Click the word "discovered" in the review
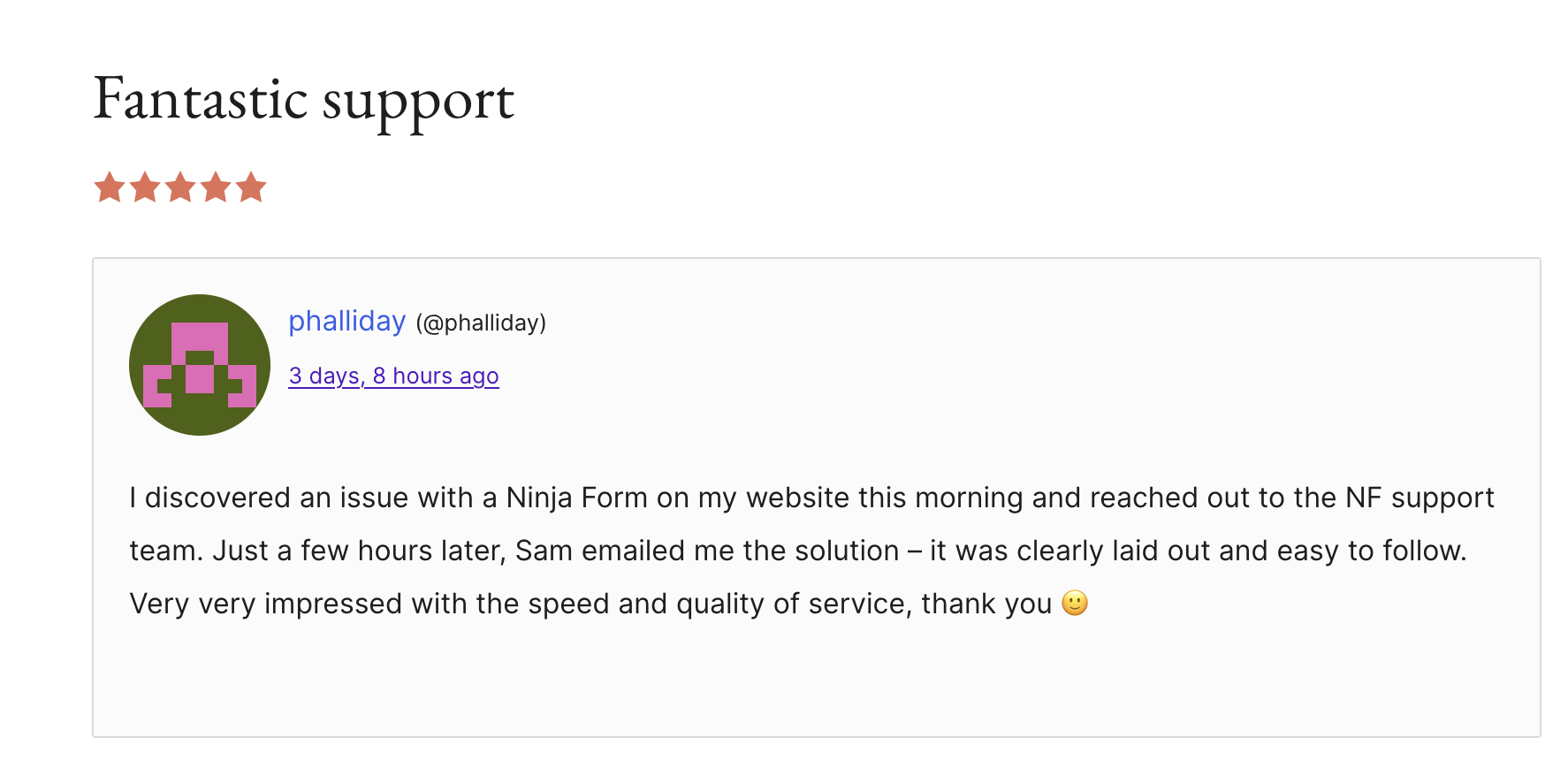The image size is (1568, 760). (217, 498)
